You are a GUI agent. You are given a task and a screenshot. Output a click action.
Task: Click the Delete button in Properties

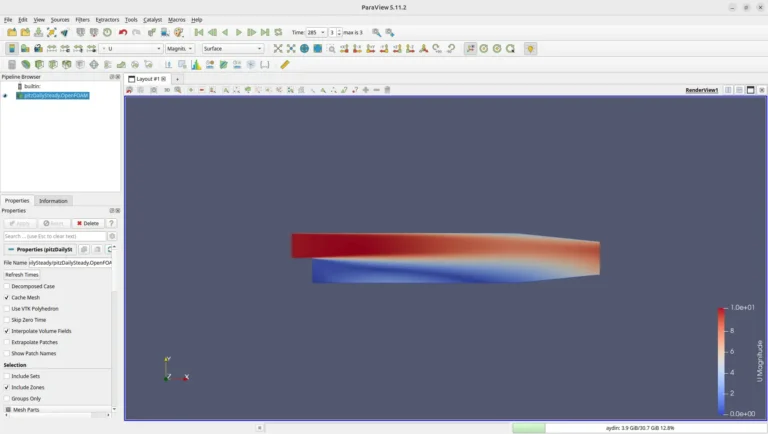point(88,223)
